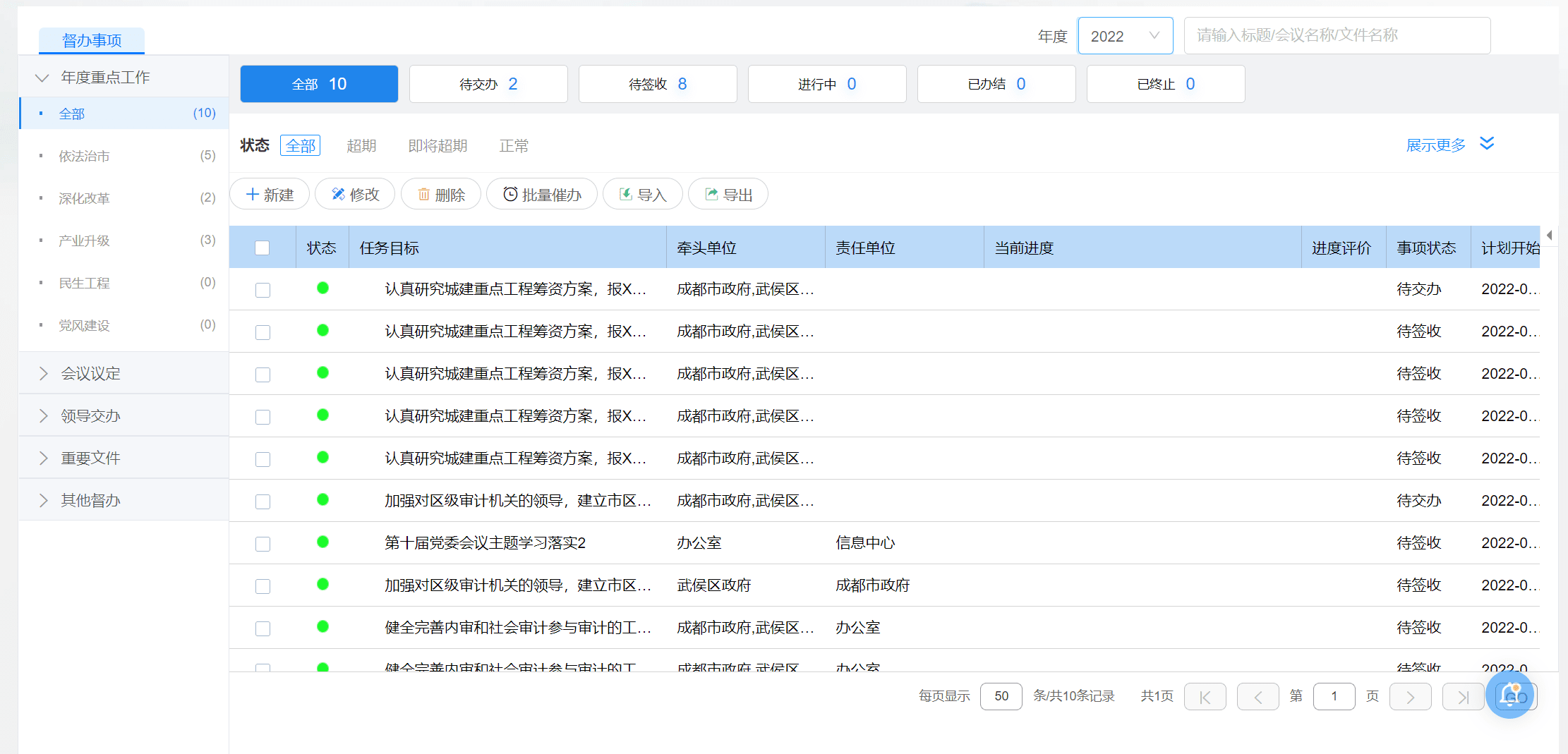
Task: Edit the 每页显示 page size field
Action: click(x=1001, y=696)
